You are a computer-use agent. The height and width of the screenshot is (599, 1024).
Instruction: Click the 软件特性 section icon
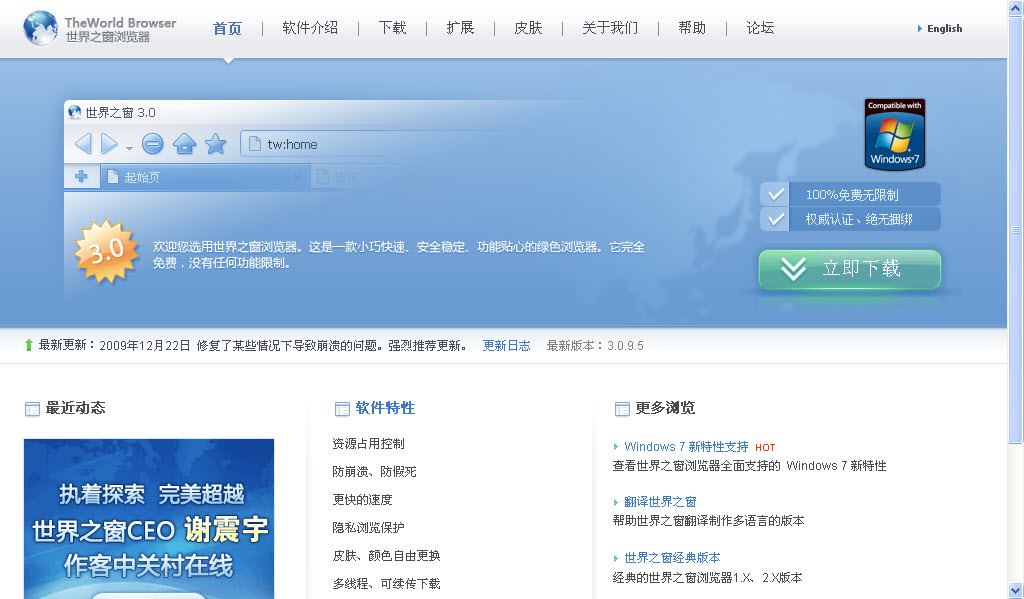[342, 409]
